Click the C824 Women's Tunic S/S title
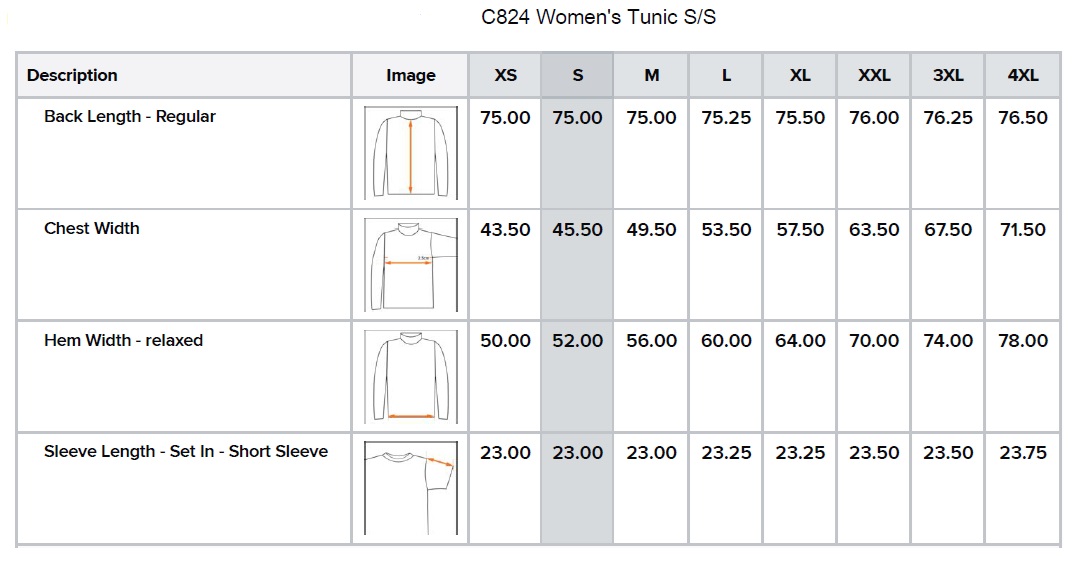The height and width of the screenshot is (562, 1080). pos(599,17)
